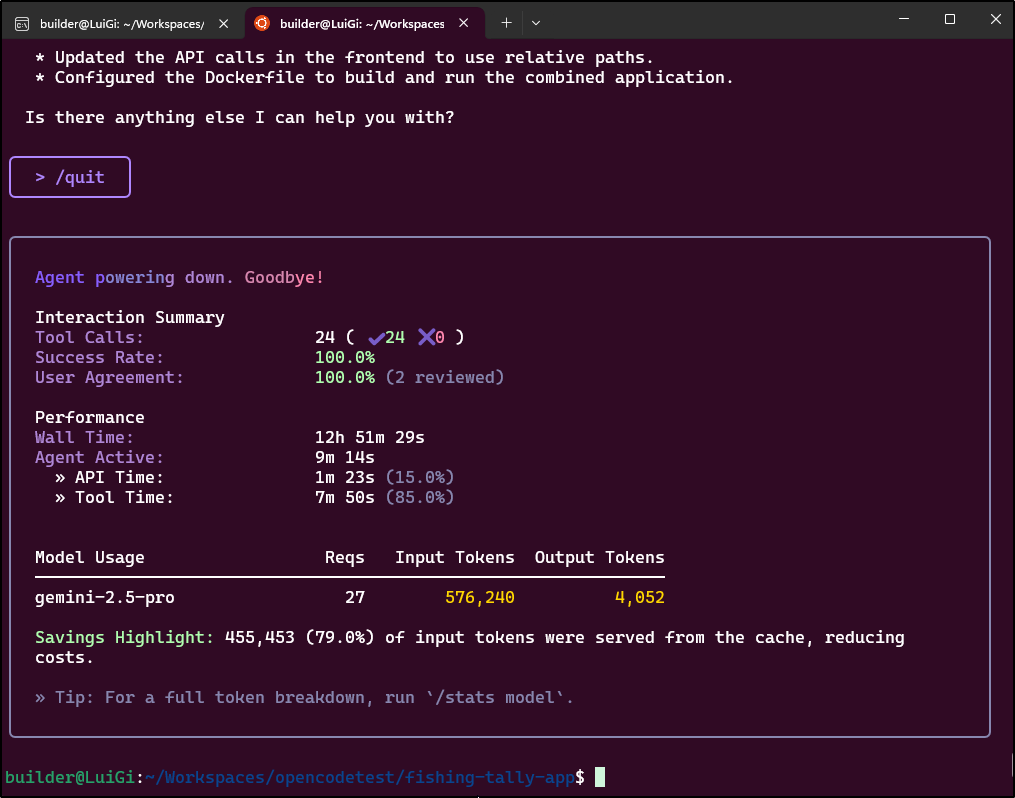Click the Success Rate value 100.0%
This screenshot has width=1015, height=798.
[345, 357]
